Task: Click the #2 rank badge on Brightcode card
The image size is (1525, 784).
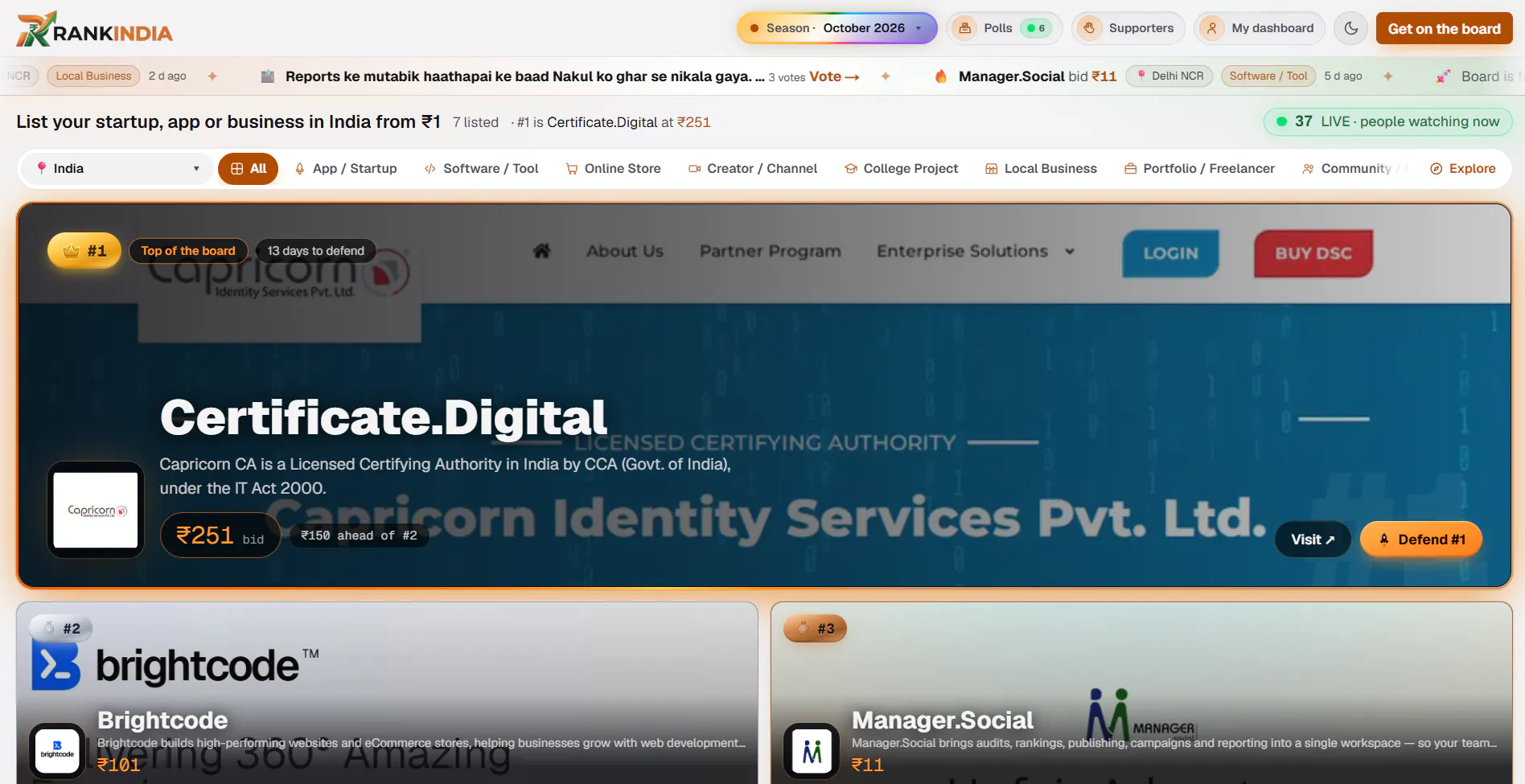Action: 61,629
